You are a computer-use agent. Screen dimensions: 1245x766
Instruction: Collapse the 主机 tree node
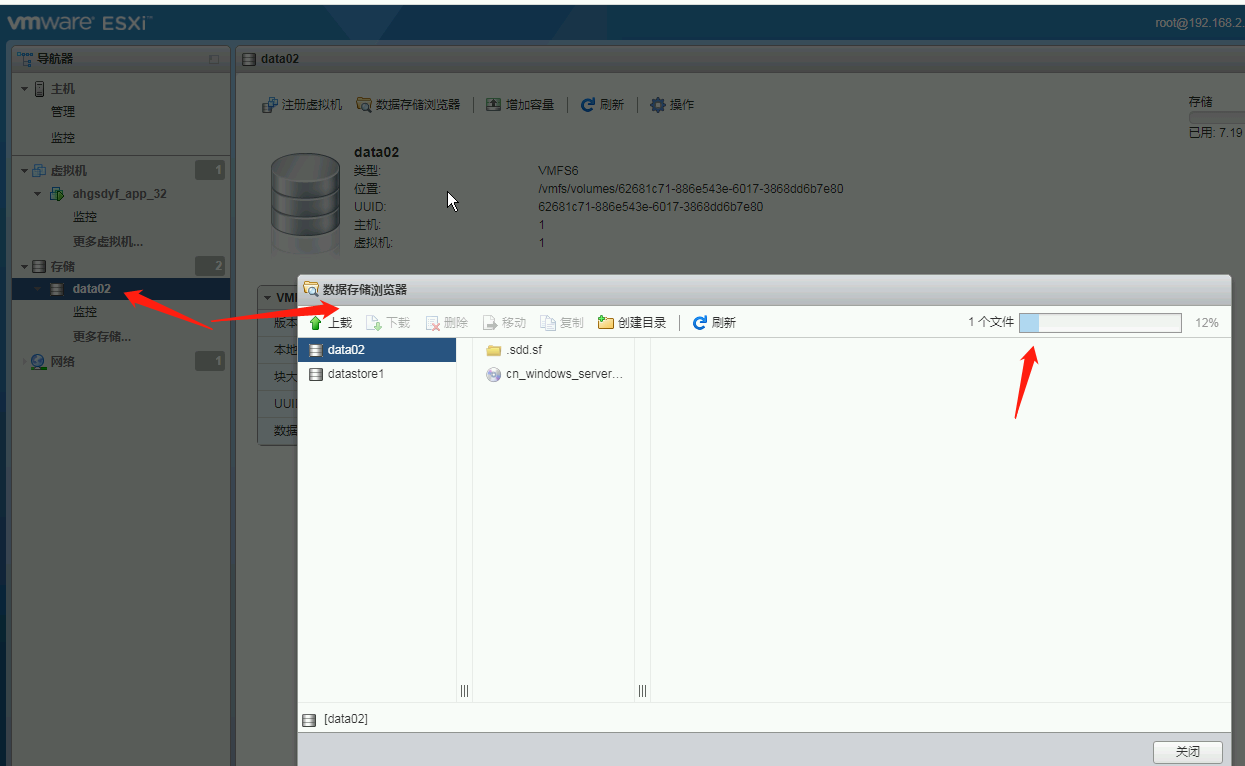tap(25, 89)
